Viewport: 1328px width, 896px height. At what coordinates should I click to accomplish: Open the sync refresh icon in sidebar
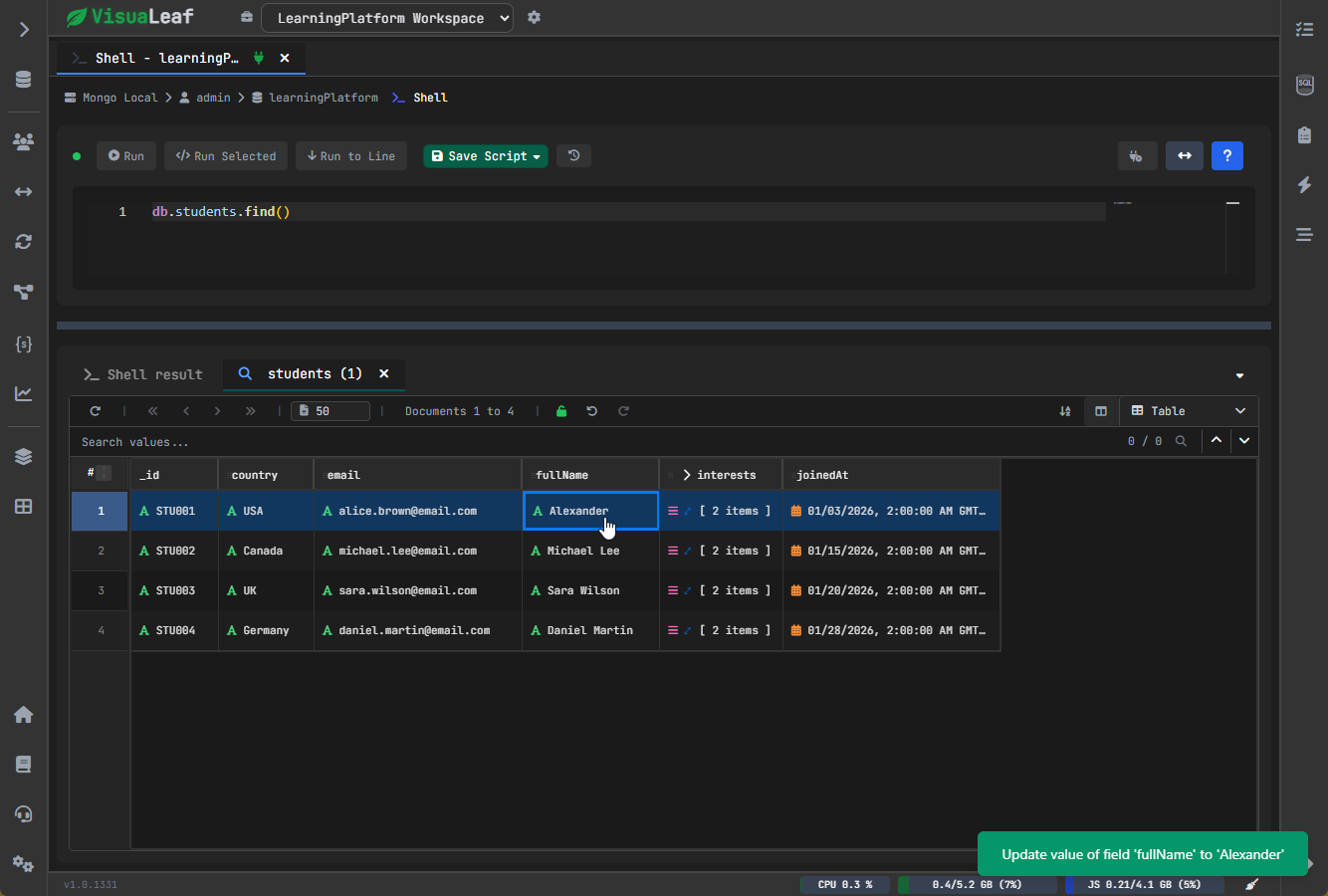click(x=24, y=242)
